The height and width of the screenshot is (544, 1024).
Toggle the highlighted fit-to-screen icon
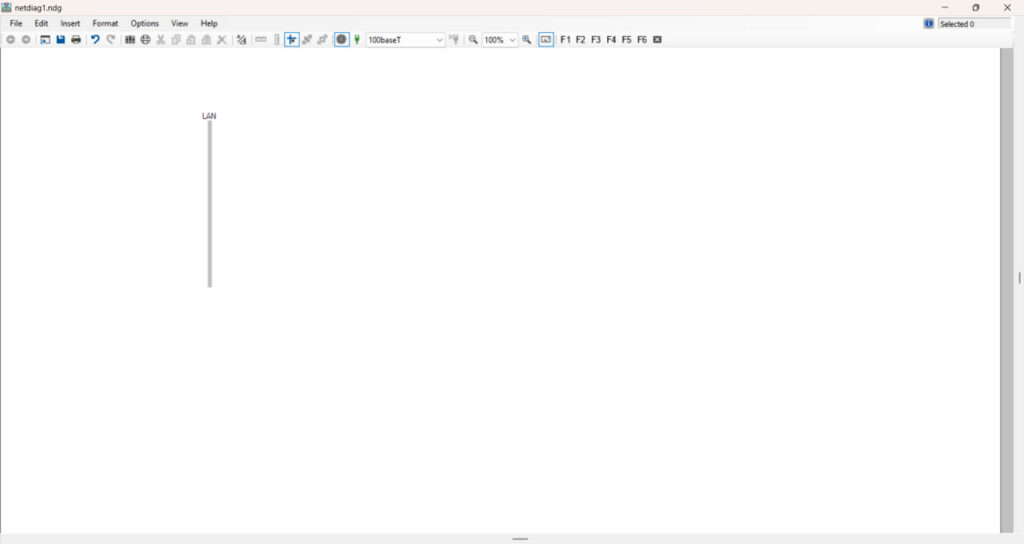(x=546, y=40)
